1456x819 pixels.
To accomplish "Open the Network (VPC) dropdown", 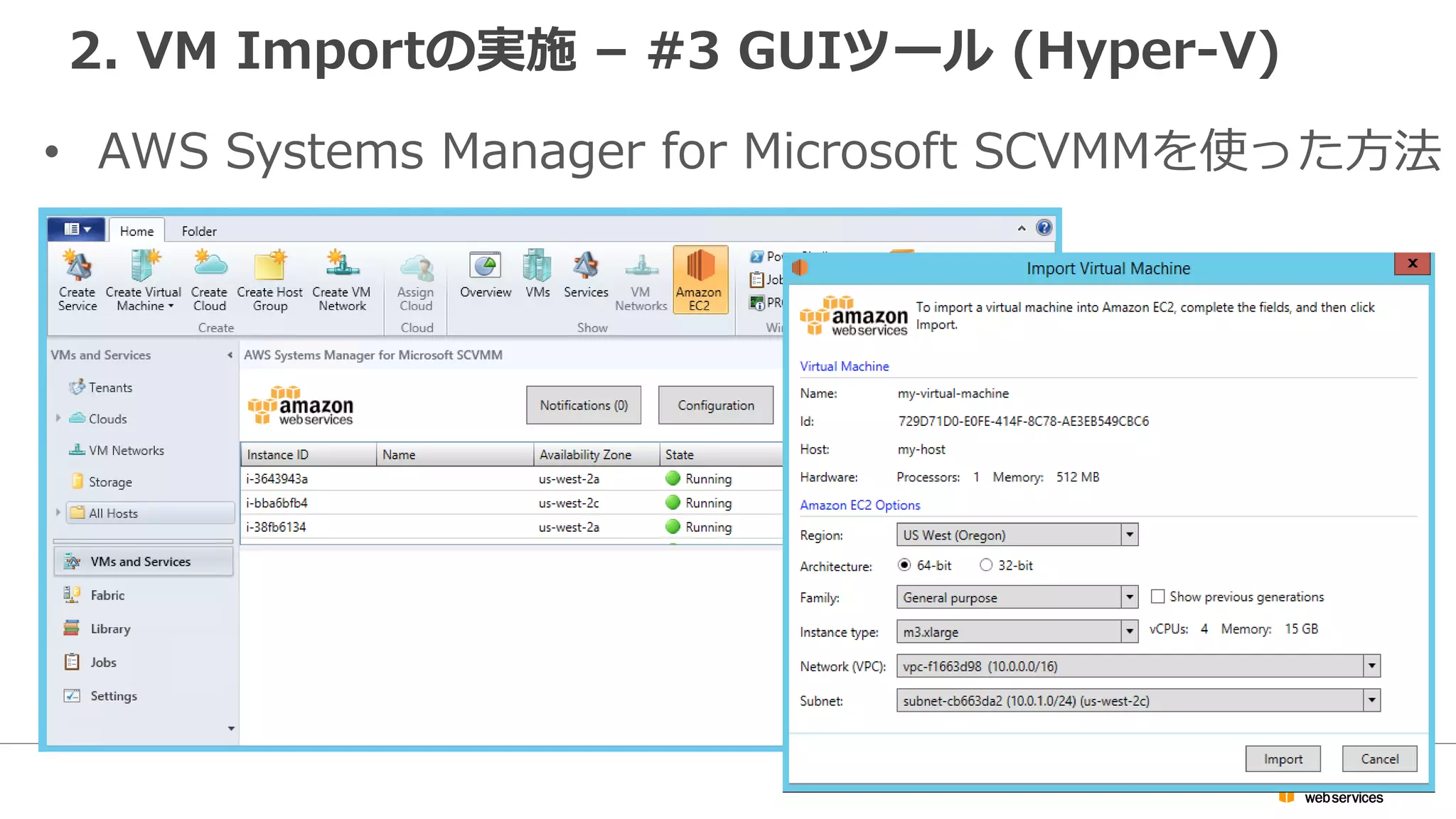I will [1138, 666].
